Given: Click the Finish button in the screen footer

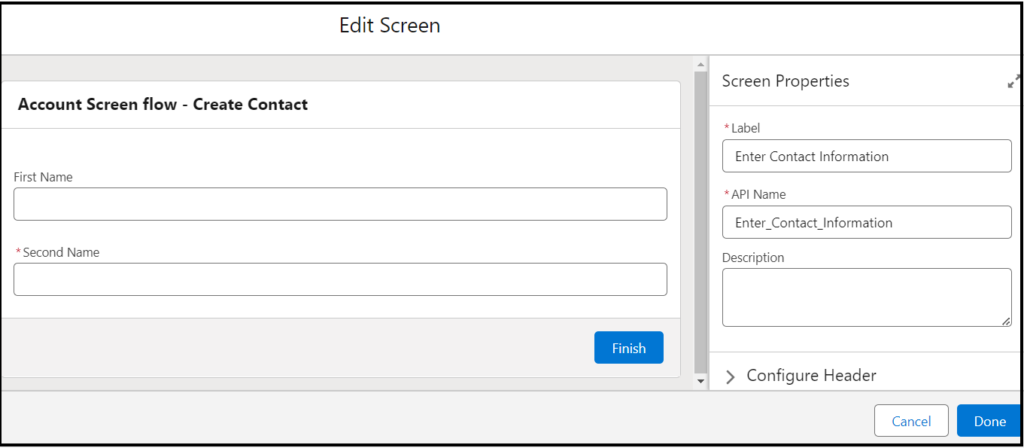Looking at the screenshot, I should (628, 347).
